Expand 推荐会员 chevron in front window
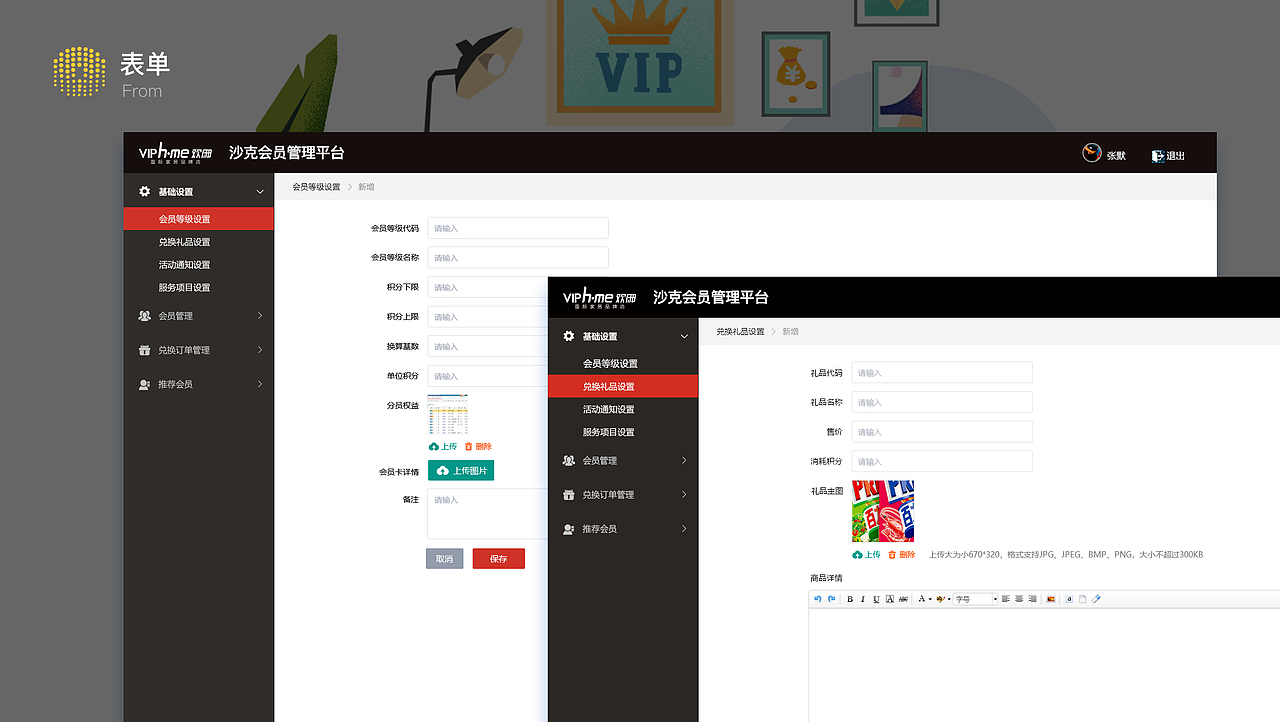 tap(684, 528)
